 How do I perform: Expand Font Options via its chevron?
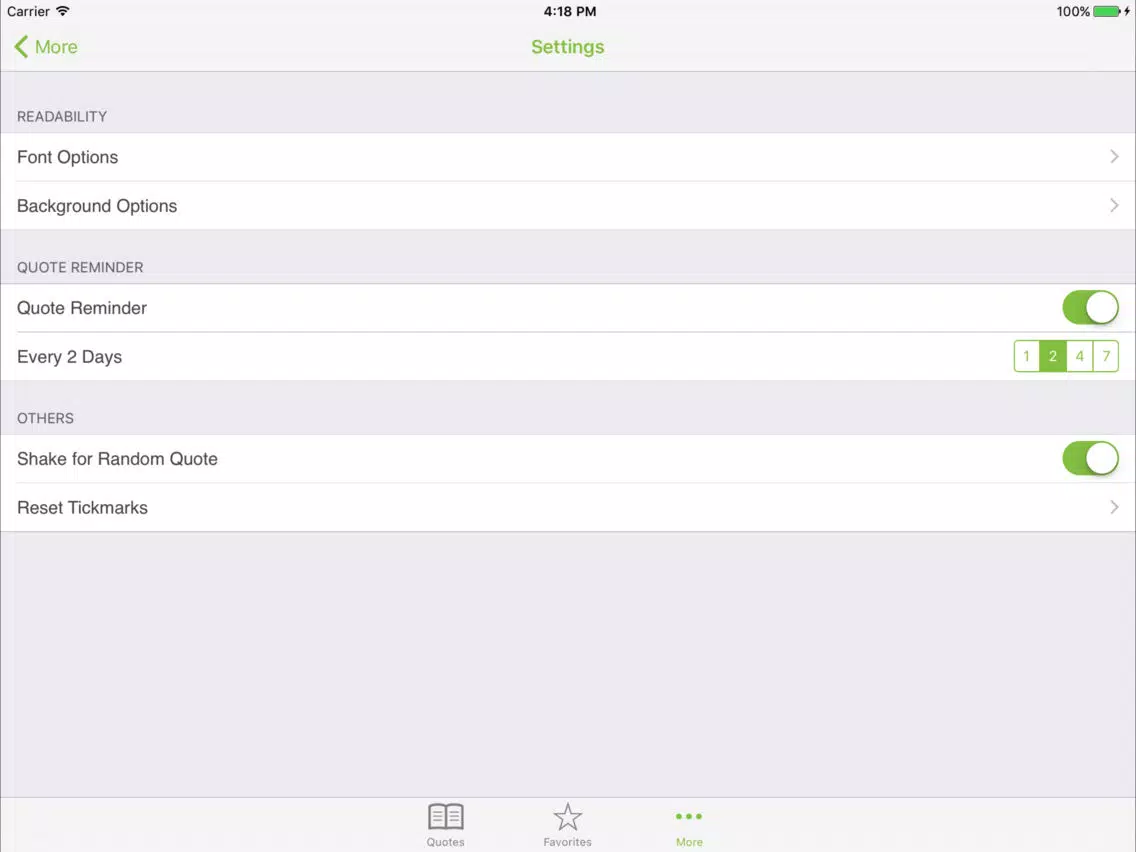1114,156
